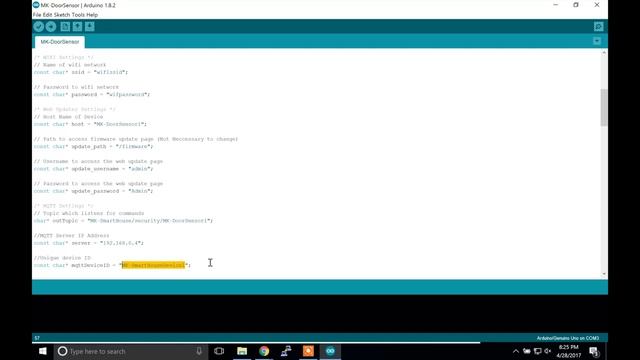Click the editor scrollbar down arrow
Screen dimensions: 640x360
pos(604,274)
